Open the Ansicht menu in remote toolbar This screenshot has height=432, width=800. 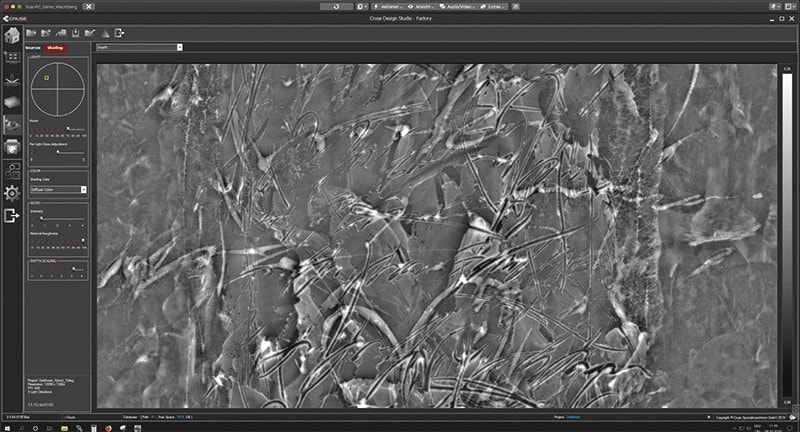(421, 7)
